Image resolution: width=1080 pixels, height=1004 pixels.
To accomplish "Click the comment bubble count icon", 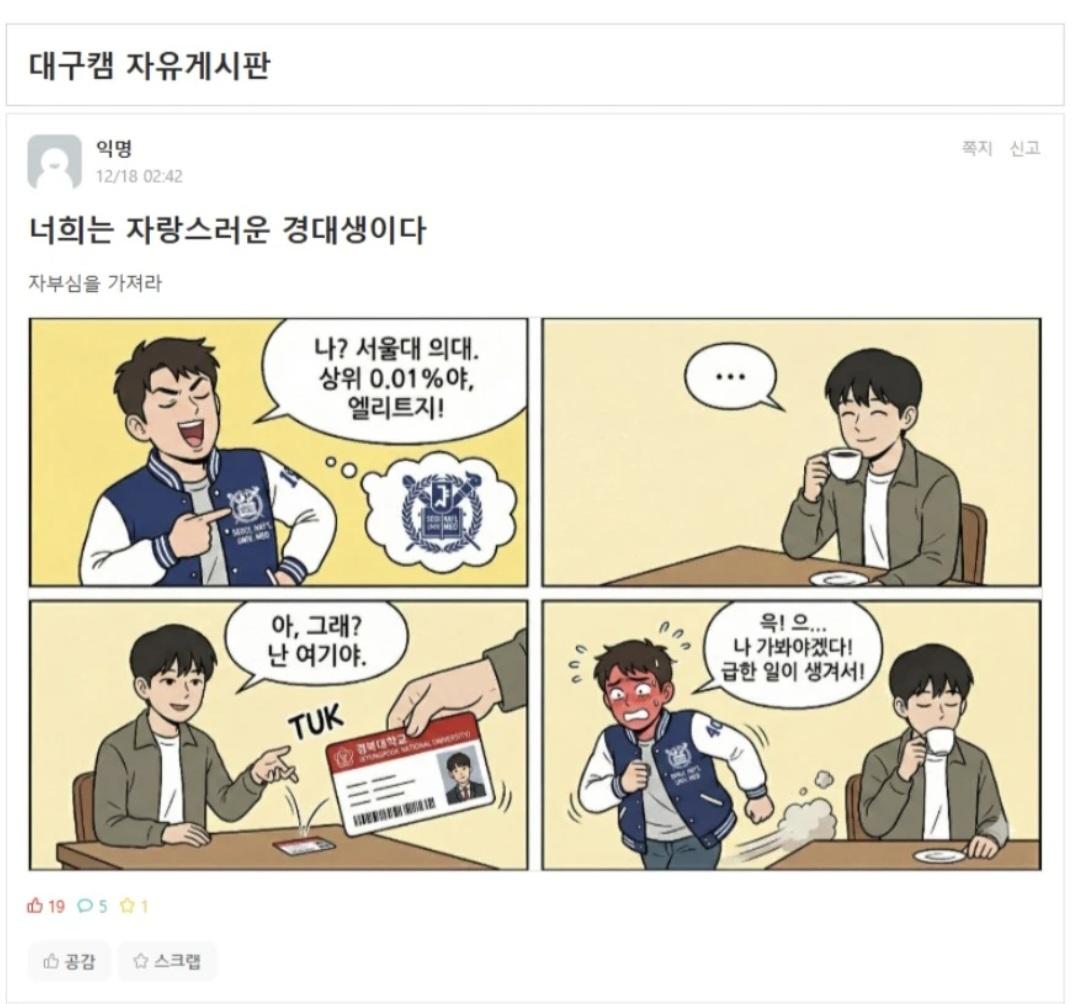I will pyautogui.click(x=85, y=906).
